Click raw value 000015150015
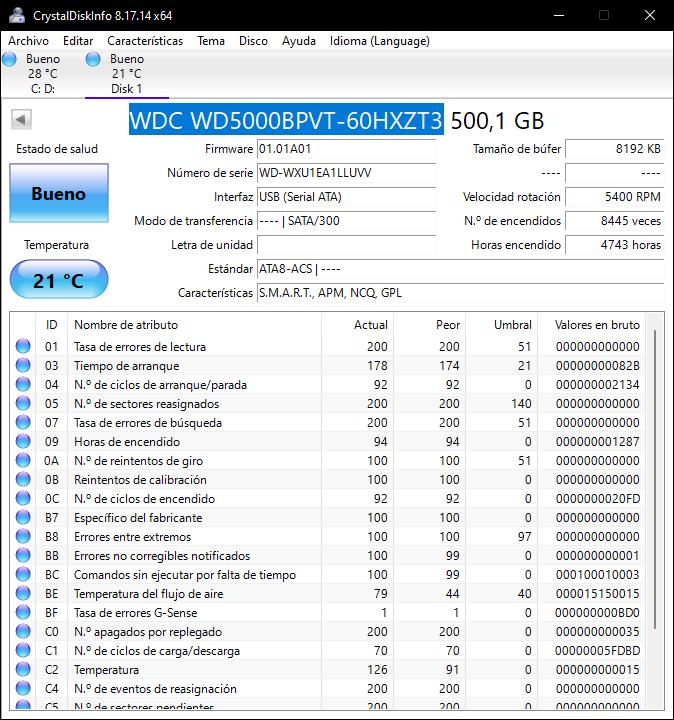The image size is (674, 720). (x=597, y=593)
